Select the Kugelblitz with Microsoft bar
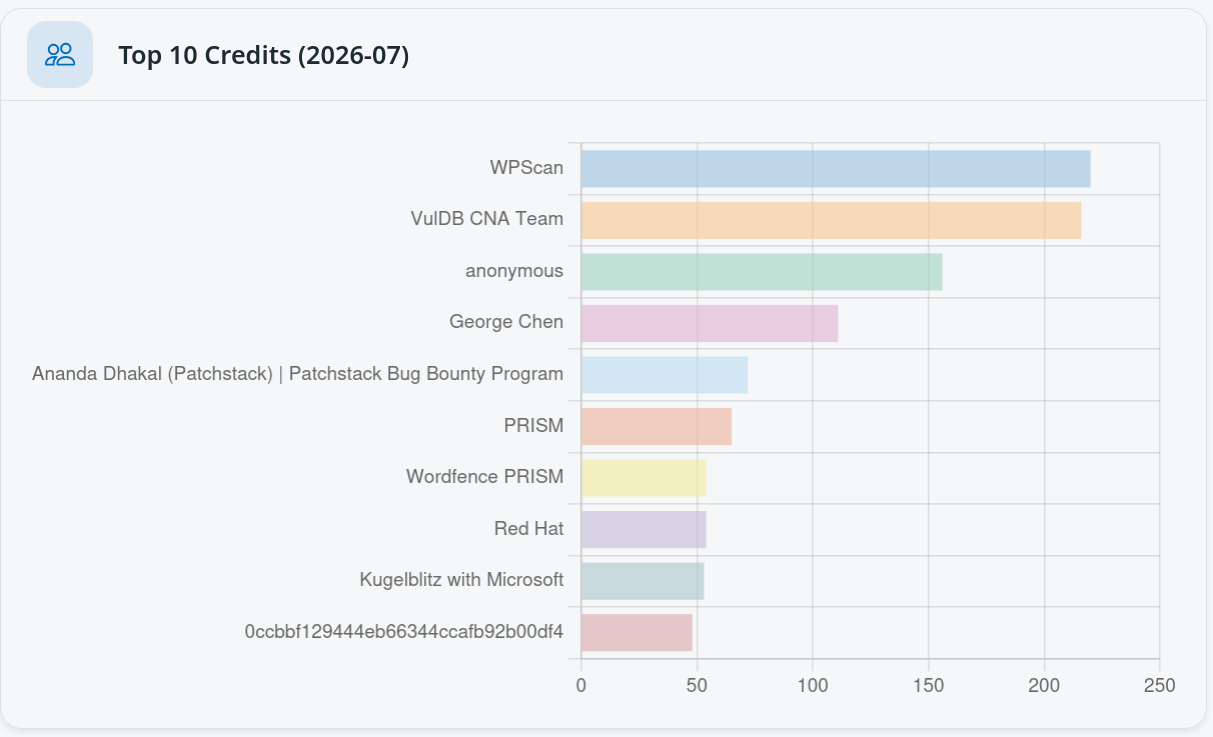 tap(643, 581)
